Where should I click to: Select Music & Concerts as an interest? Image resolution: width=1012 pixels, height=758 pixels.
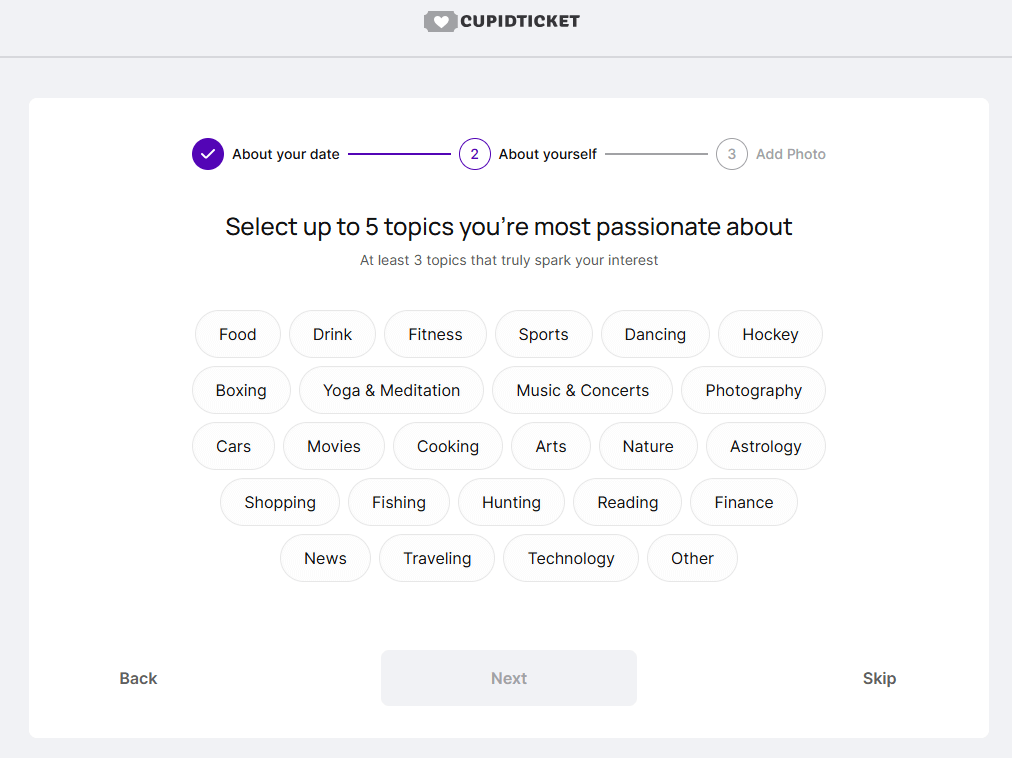coord(582,390)
